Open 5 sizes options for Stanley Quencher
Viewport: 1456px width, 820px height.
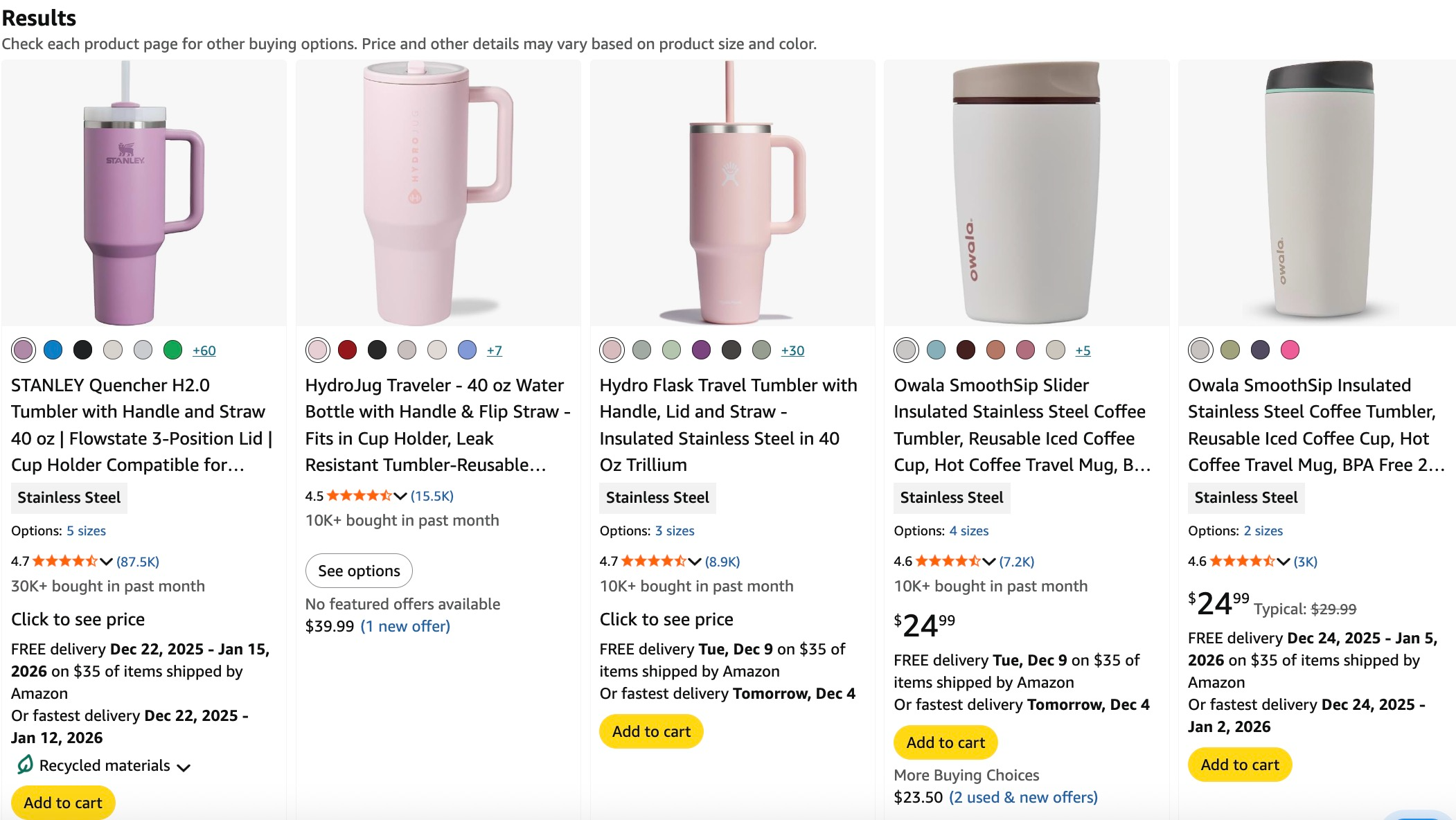86,531
